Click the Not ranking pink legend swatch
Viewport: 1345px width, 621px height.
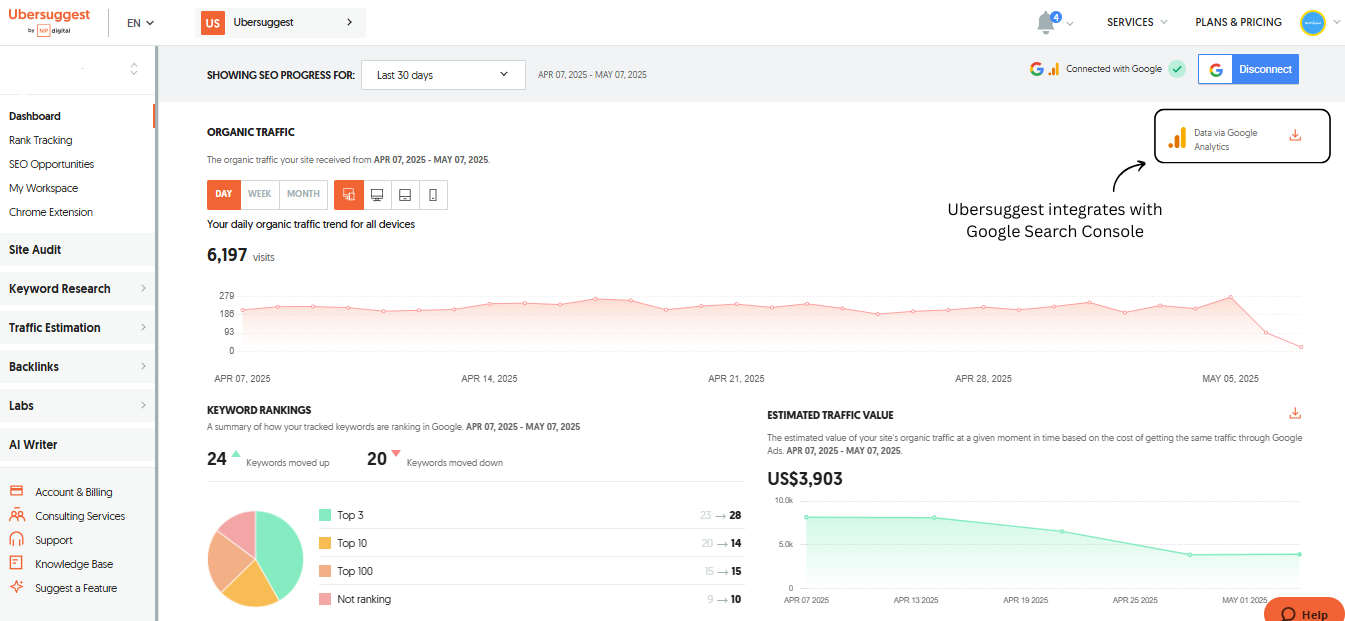tap(325, 599)
